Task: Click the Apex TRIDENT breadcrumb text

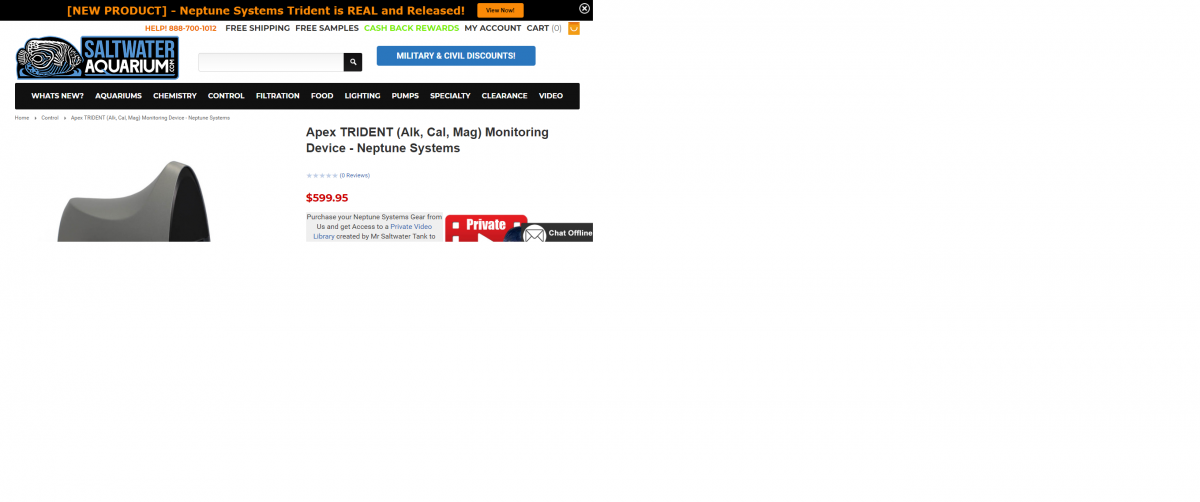Action: point(150,118)
